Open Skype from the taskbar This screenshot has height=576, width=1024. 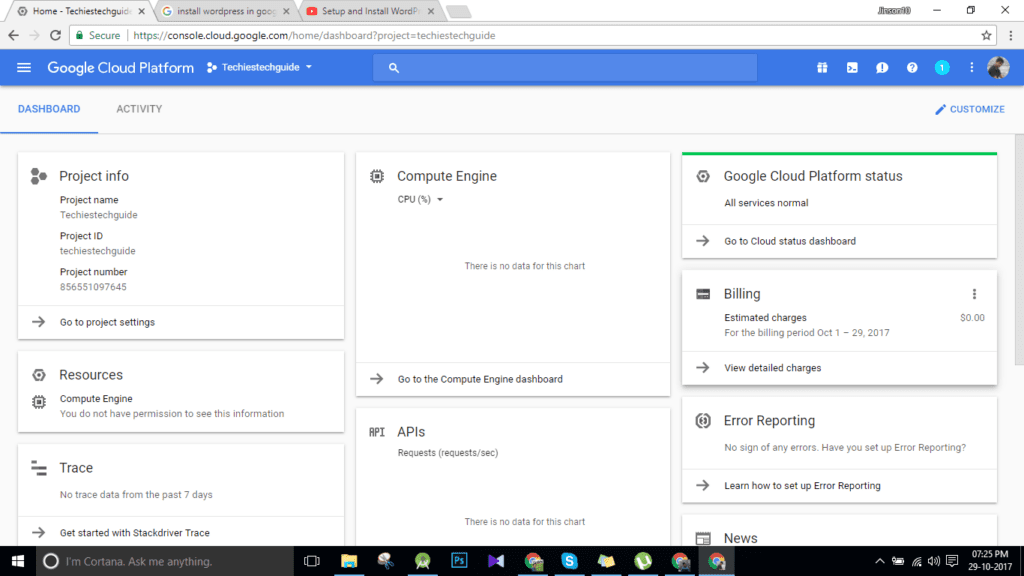coord(569,561)
